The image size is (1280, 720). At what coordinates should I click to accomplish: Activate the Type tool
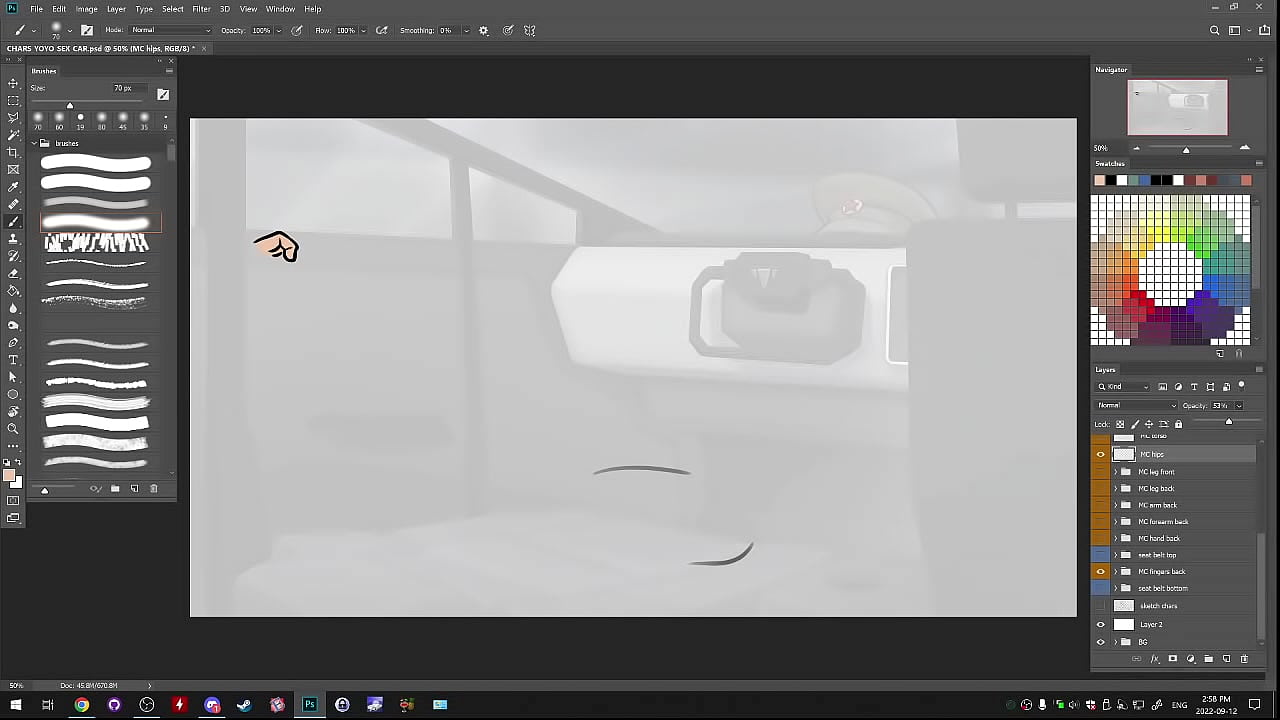pyautogui.click(x=13, y=360)
